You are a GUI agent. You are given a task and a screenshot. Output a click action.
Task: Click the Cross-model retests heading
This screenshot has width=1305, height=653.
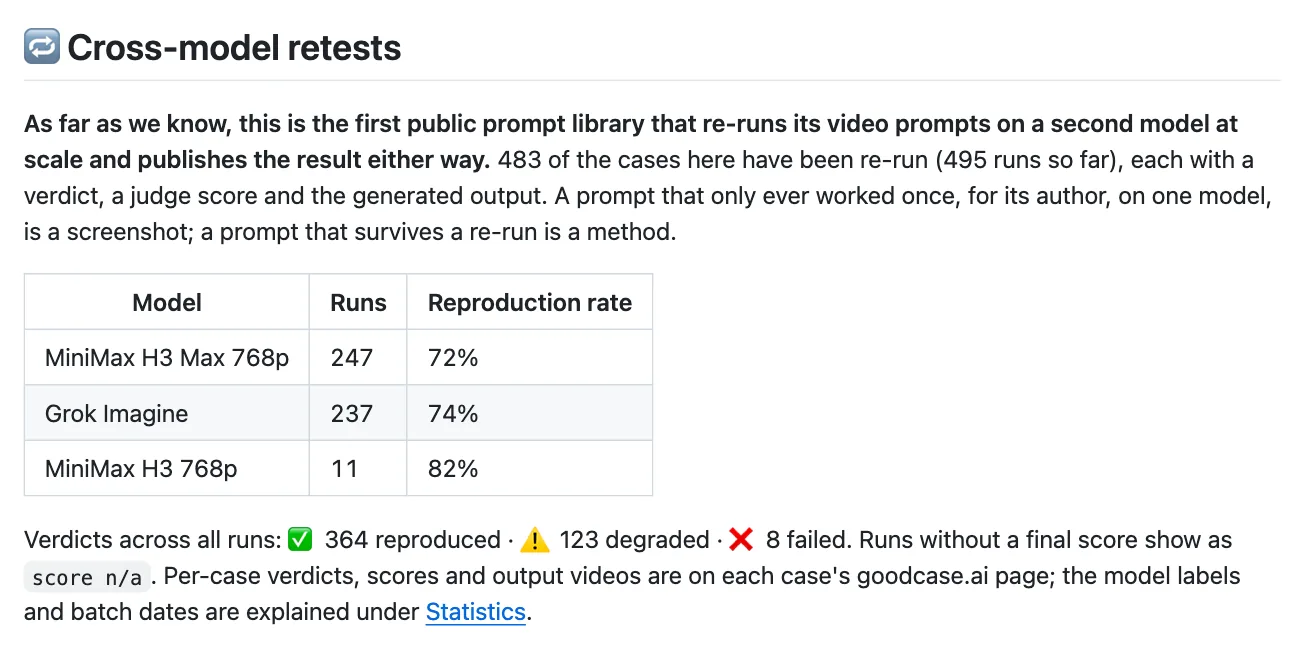pyautogui.click(x=234, y=47)
